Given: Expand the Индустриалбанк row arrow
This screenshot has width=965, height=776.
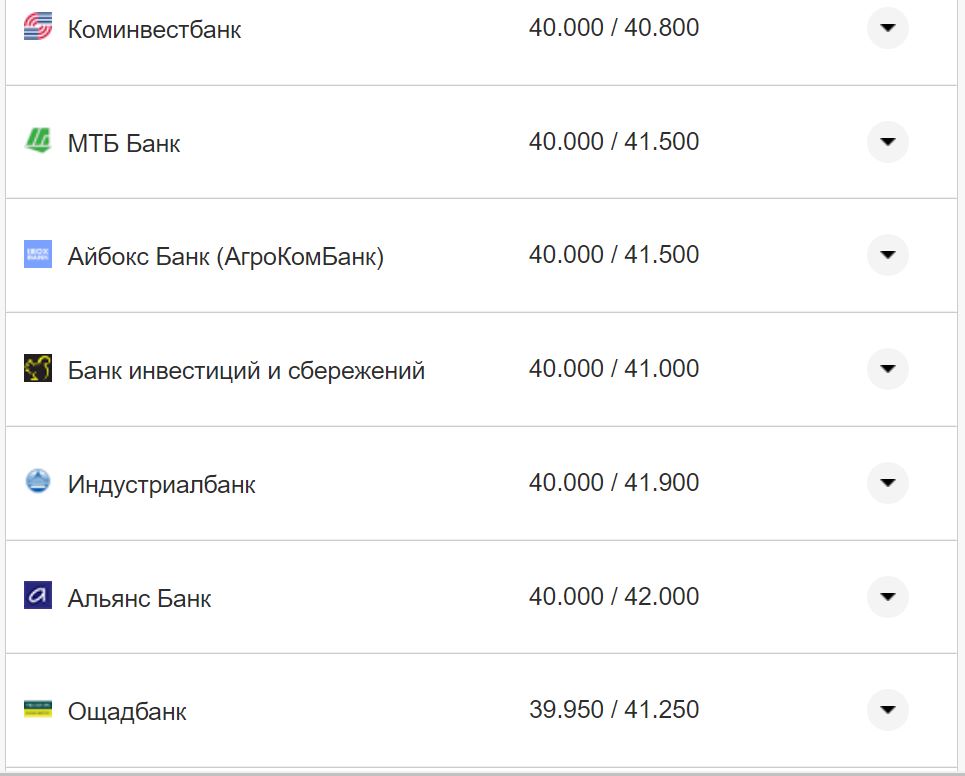Looking at the screenshot, I should [x=887, y=483].
